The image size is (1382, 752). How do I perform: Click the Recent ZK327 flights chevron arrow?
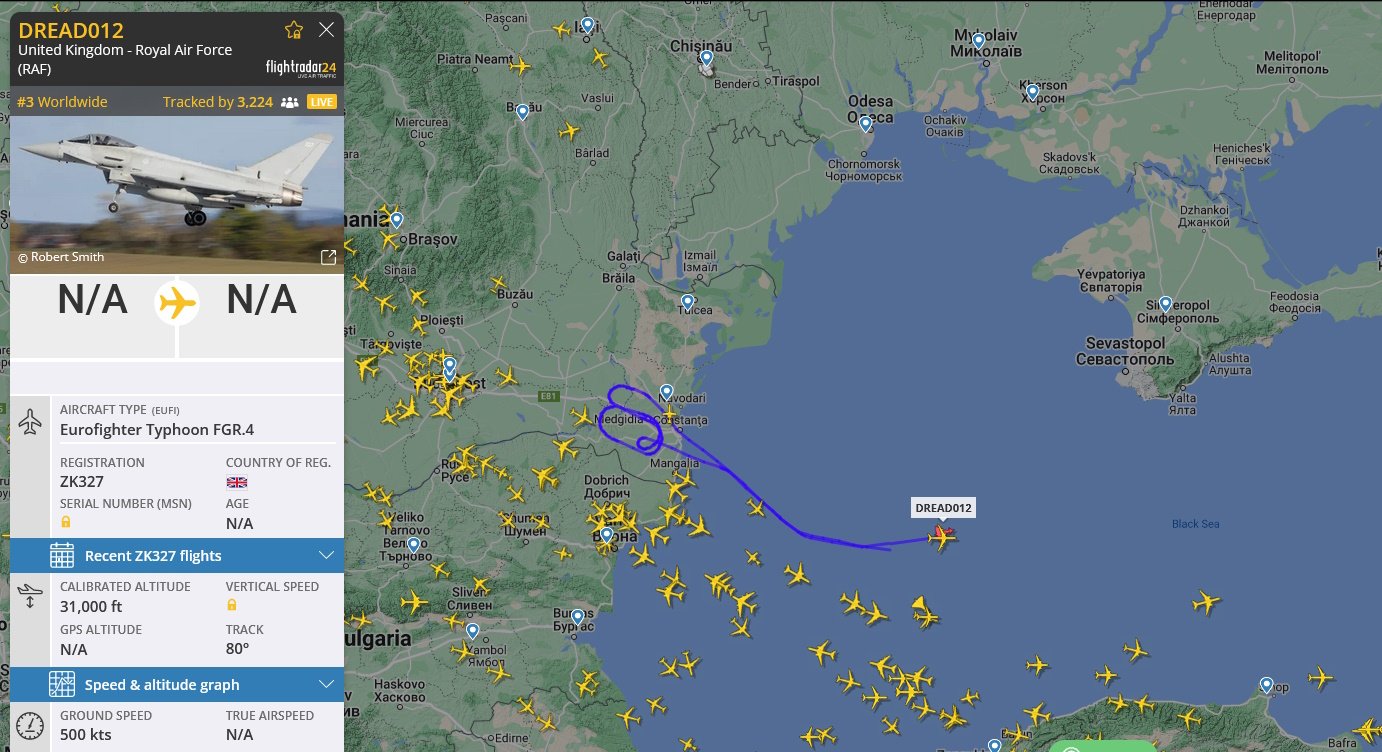pos(326,555)
